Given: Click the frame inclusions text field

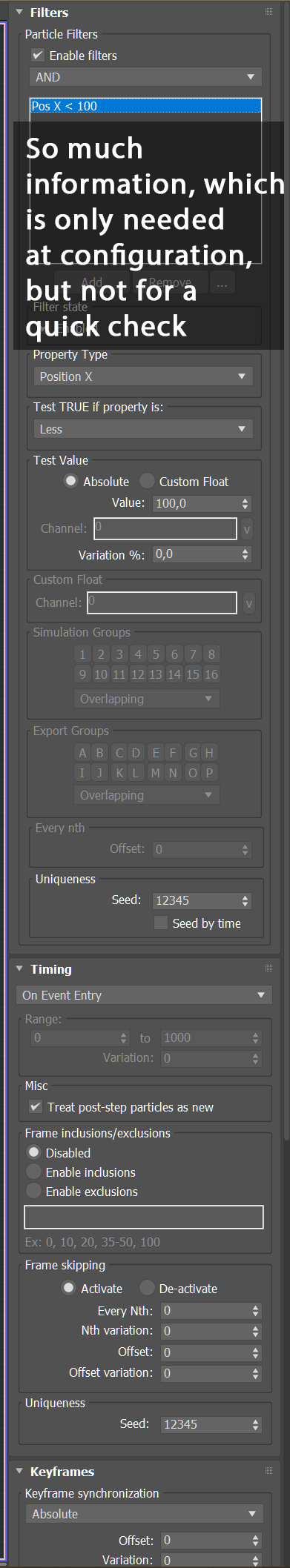Looking at the screenshot, I should (144, 1217).
